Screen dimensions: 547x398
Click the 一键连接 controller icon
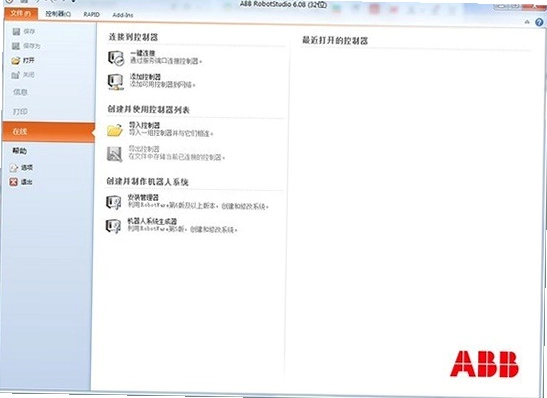(x=115, y=58)
